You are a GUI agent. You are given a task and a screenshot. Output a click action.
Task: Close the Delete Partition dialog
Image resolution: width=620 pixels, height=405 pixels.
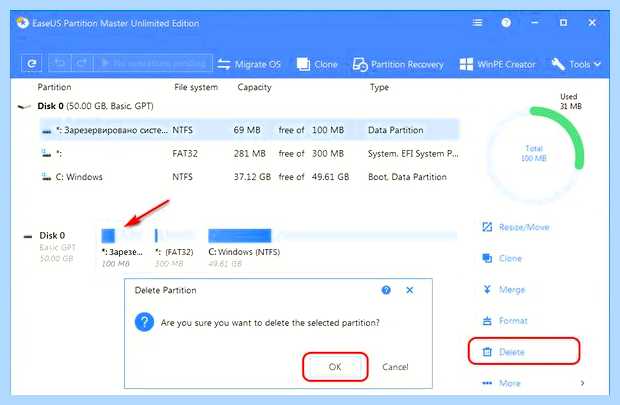(x=410, y=290)
